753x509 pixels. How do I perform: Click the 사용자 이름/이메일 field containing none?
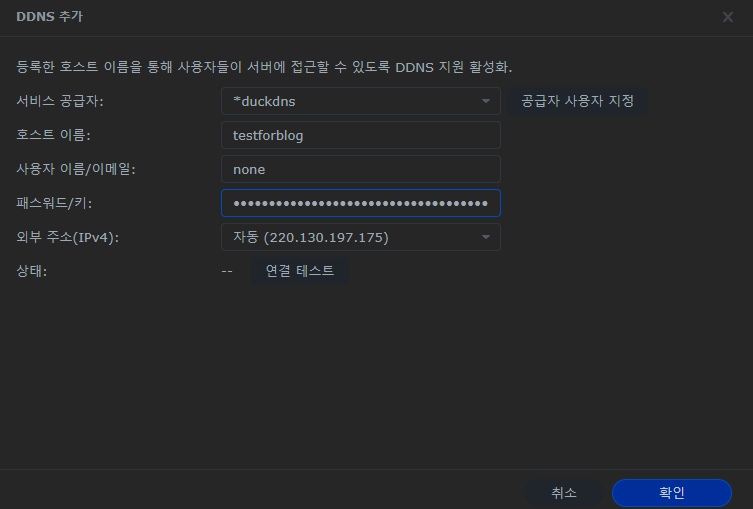(360, 169)
